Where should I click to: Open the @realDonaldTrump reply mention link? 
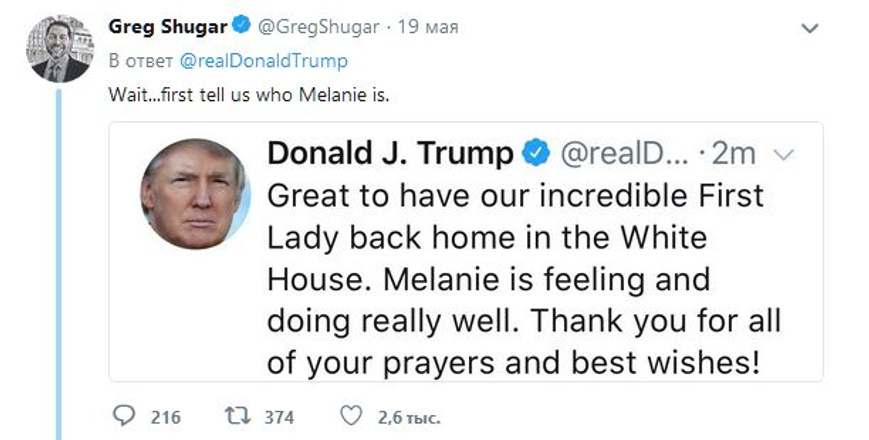pyautogui.click(x=263, y=61)
